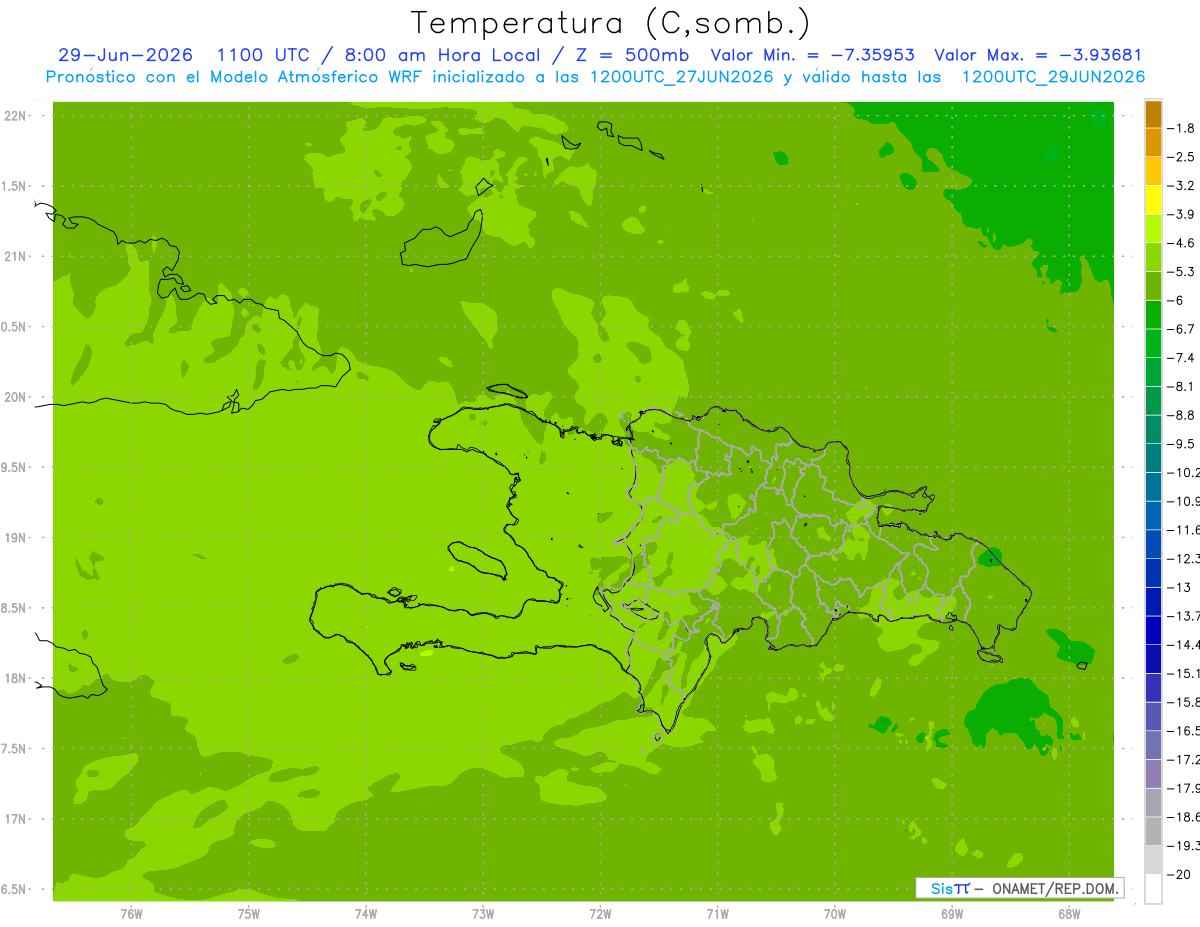1200x927 pixels.
Task: Click the "-5.3" colorbar value
Action: (1181, 272)
